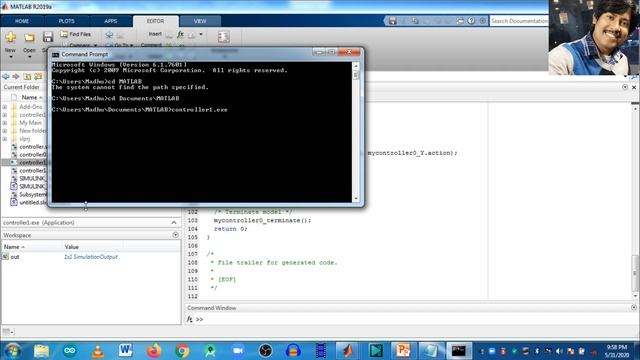Click the Breakpoints icon in Editor ribbon

(x=223, y=37)
